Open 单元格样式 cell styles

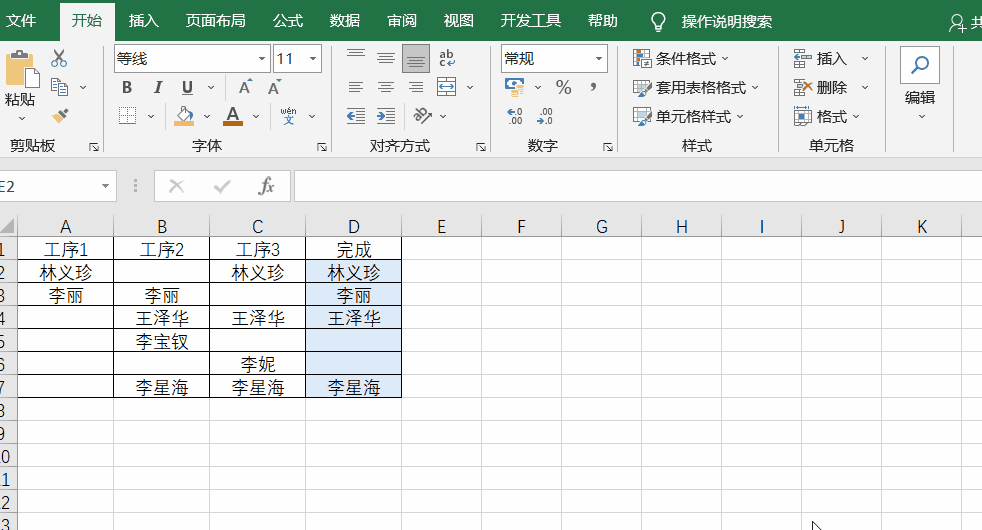(688, 117)
